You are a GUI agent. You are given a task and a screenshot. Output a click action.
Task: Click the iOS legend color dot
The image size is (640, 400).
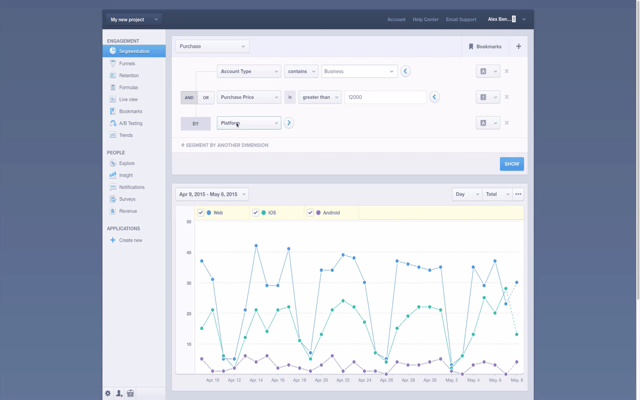264,213
